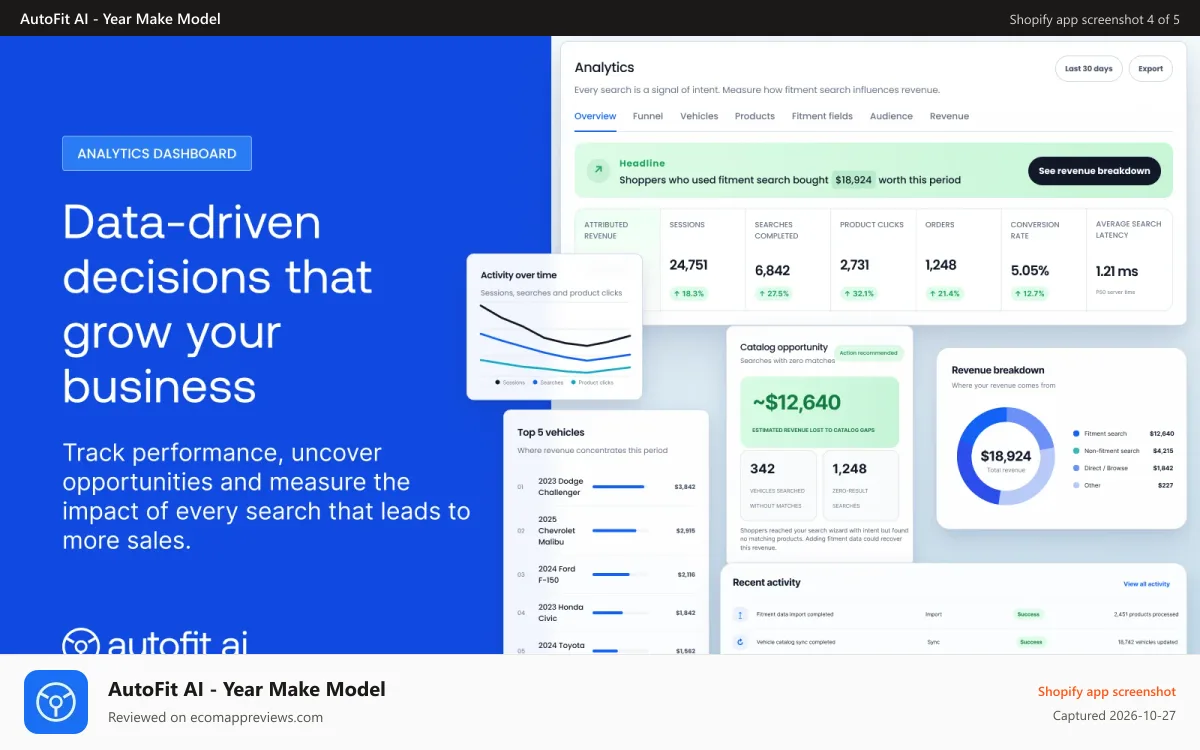The height and width of the screenshot is (750, 1200).
Task: Click the Sessions legend dot under activity chart
Action: click(x=498, y=382)
